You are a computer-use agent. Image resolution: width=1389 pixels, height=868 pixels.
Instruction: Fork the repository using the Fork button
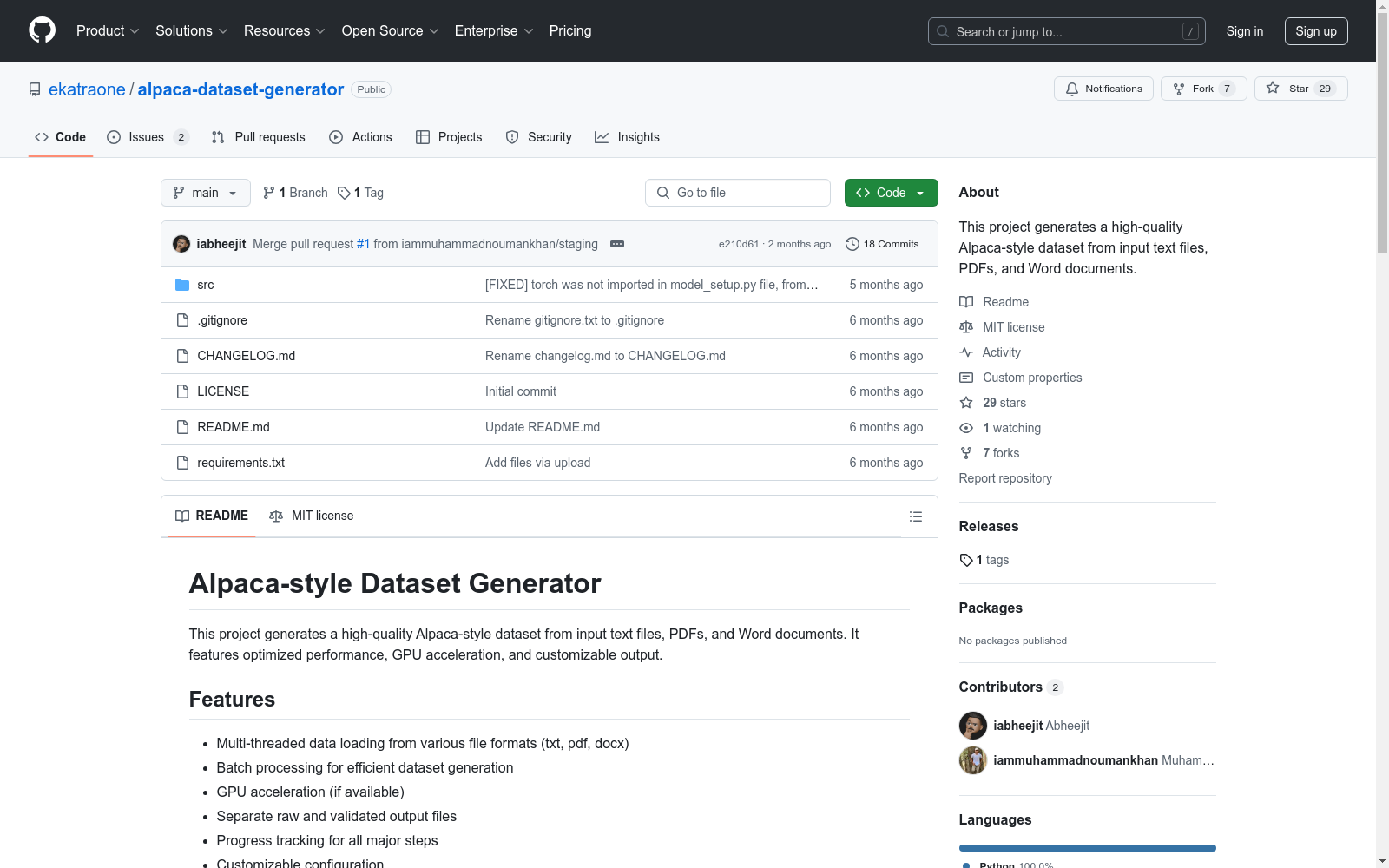[x=1203, y=89]
